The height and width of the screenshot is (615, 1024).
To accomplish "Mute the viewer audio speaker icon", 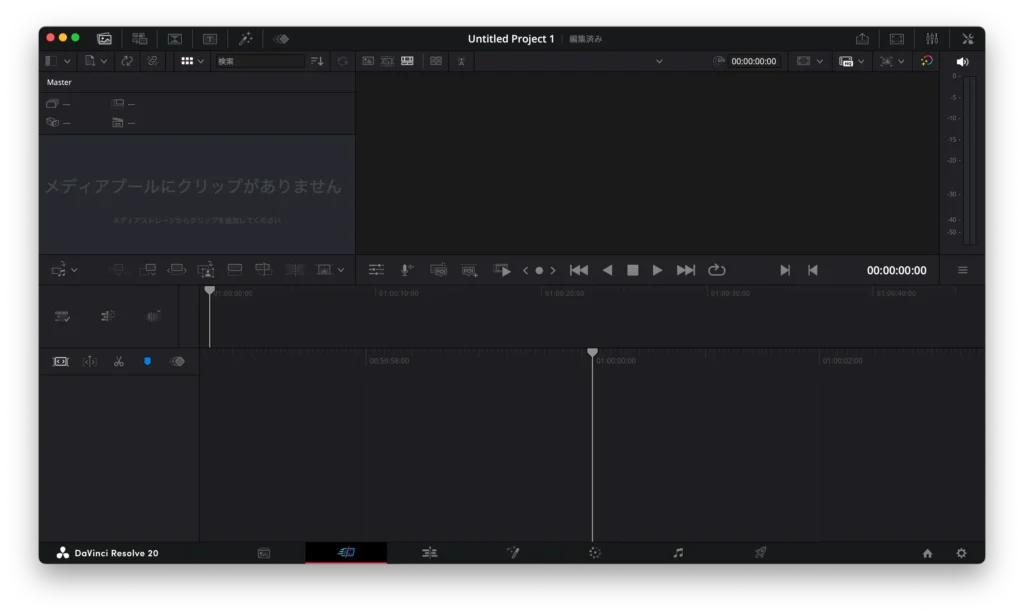I will (963, 60).
